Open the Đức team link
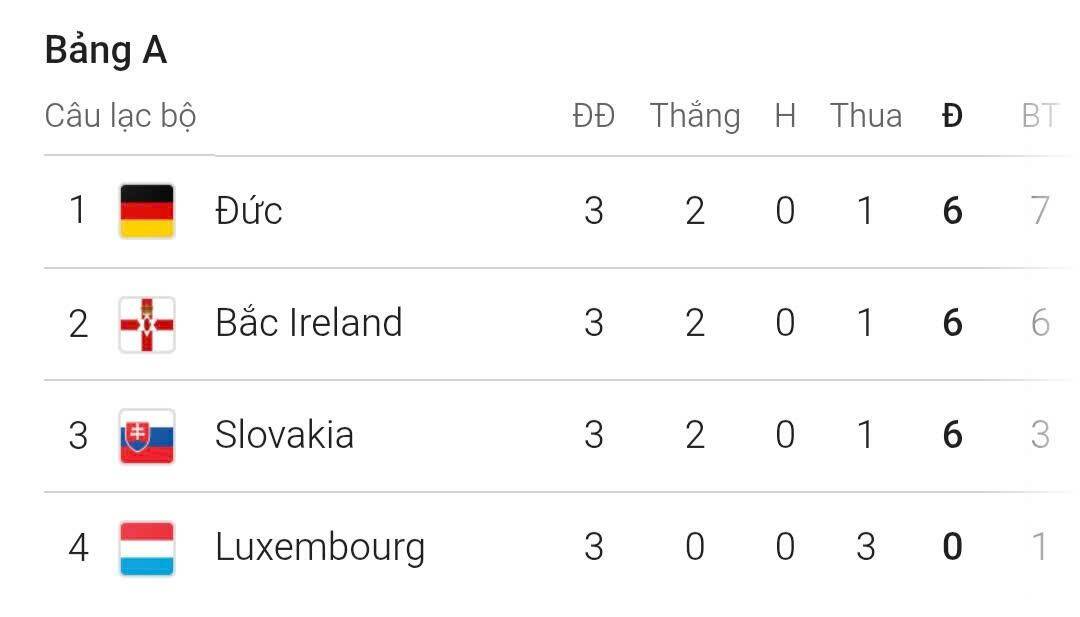Image resolution: width=1080 pixels, height=617 pixels. pyautogui.click(x=249, y=211)
